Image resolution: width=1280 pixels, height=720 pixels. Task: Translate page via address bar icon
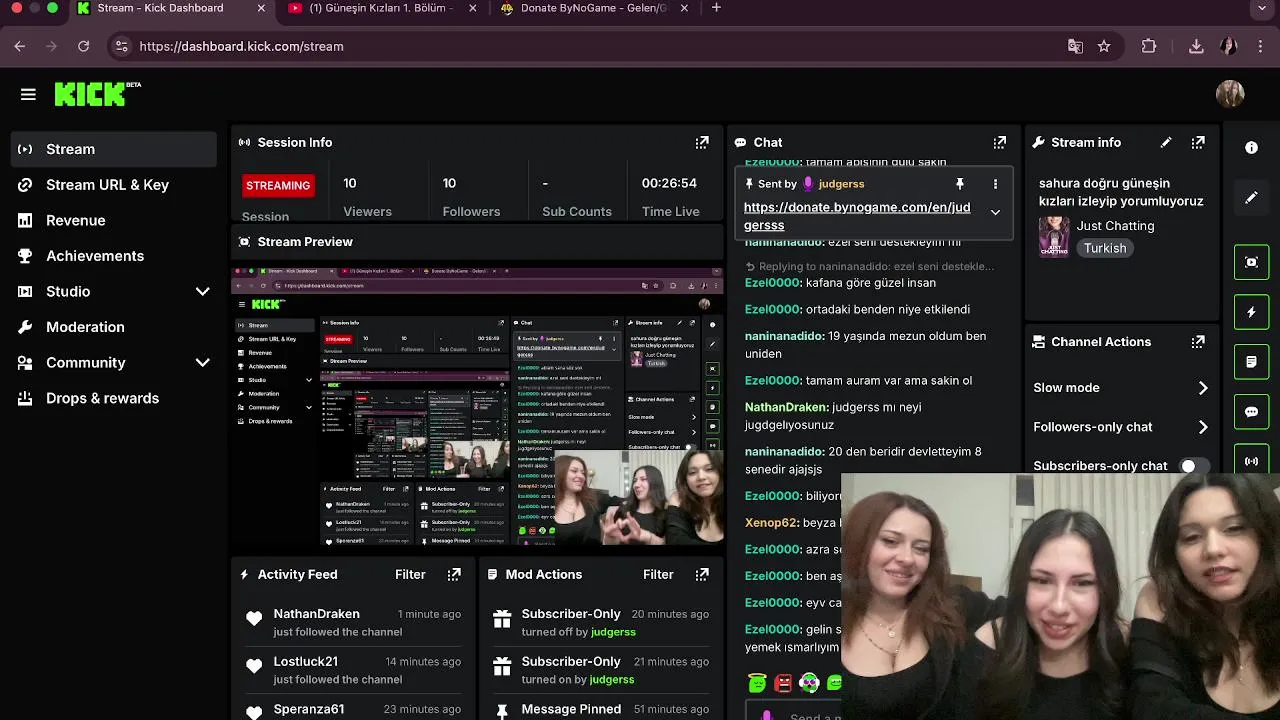(x=1075, y=46)
